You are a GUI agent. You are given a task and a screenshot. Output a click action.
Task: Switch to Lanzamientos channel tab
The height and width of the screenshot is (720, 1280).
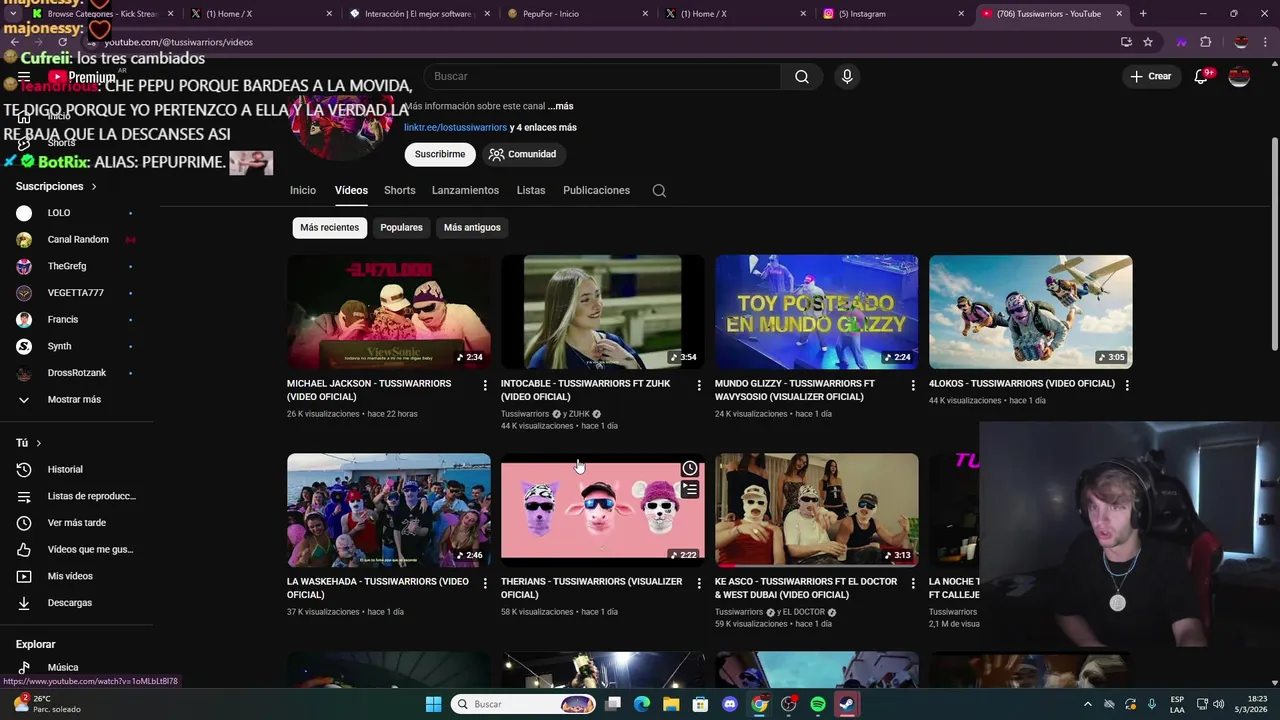pyautogui.click(x=465, y=190)
